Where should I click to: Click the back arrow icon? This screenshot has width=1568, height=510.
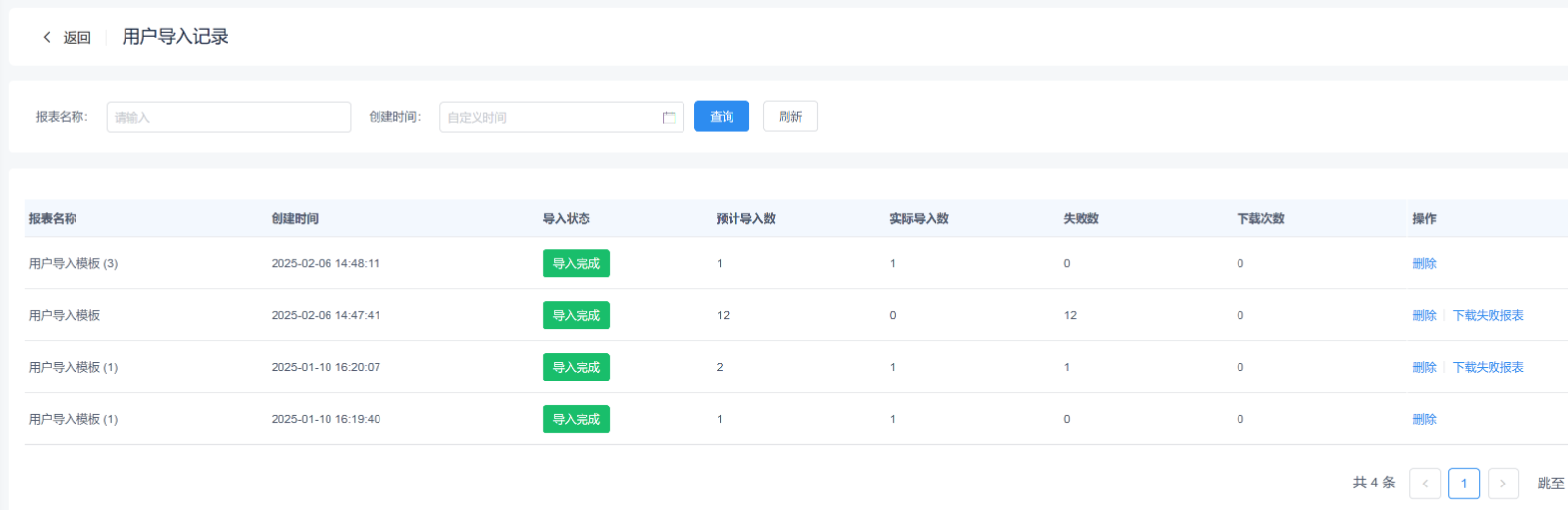pos(47,37)
